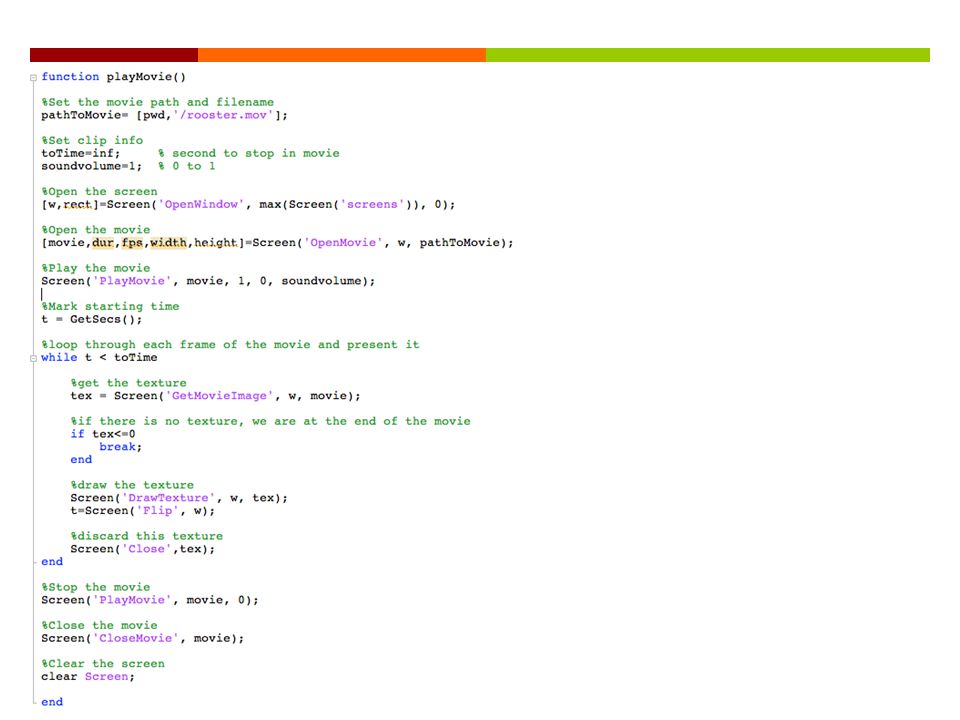This screenshot has width=960, height=720.
Task: Click the string 'Close' in Screen('Close',tex)
Action: point(146,549)
